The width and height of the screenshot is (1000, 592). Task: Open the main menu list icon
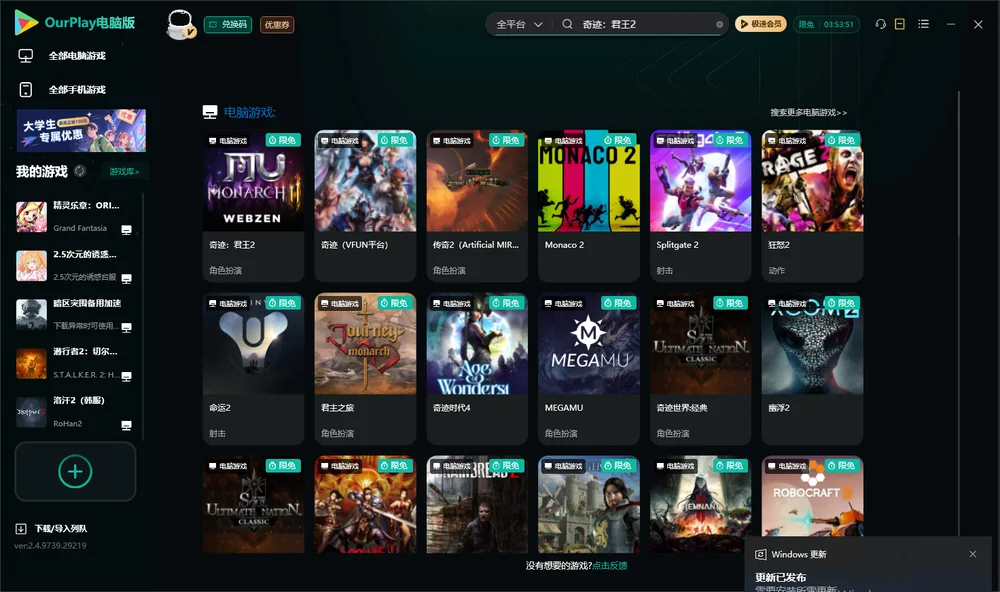click(923, 24)
